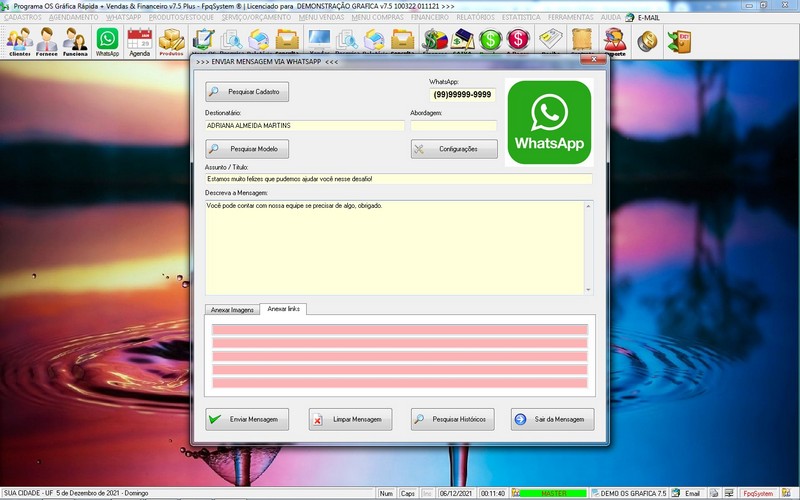The height and width of the screenshot is (500, 800).
Task: Click the parchment scroll toolbar icon
Action: [x=581, y=40]
